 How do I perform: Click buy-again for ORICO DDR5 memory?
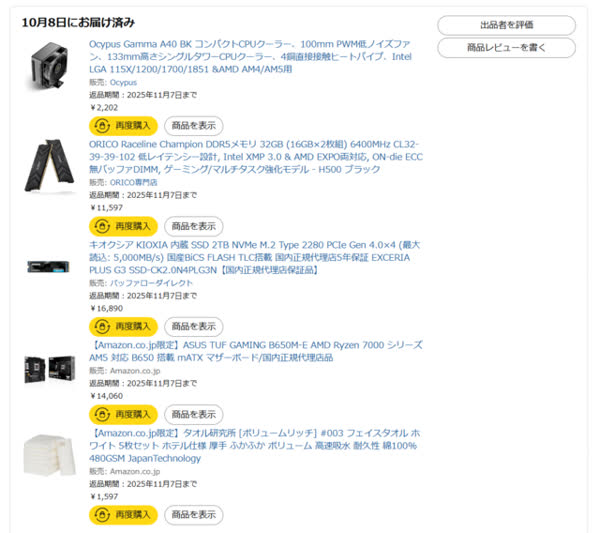123,226
